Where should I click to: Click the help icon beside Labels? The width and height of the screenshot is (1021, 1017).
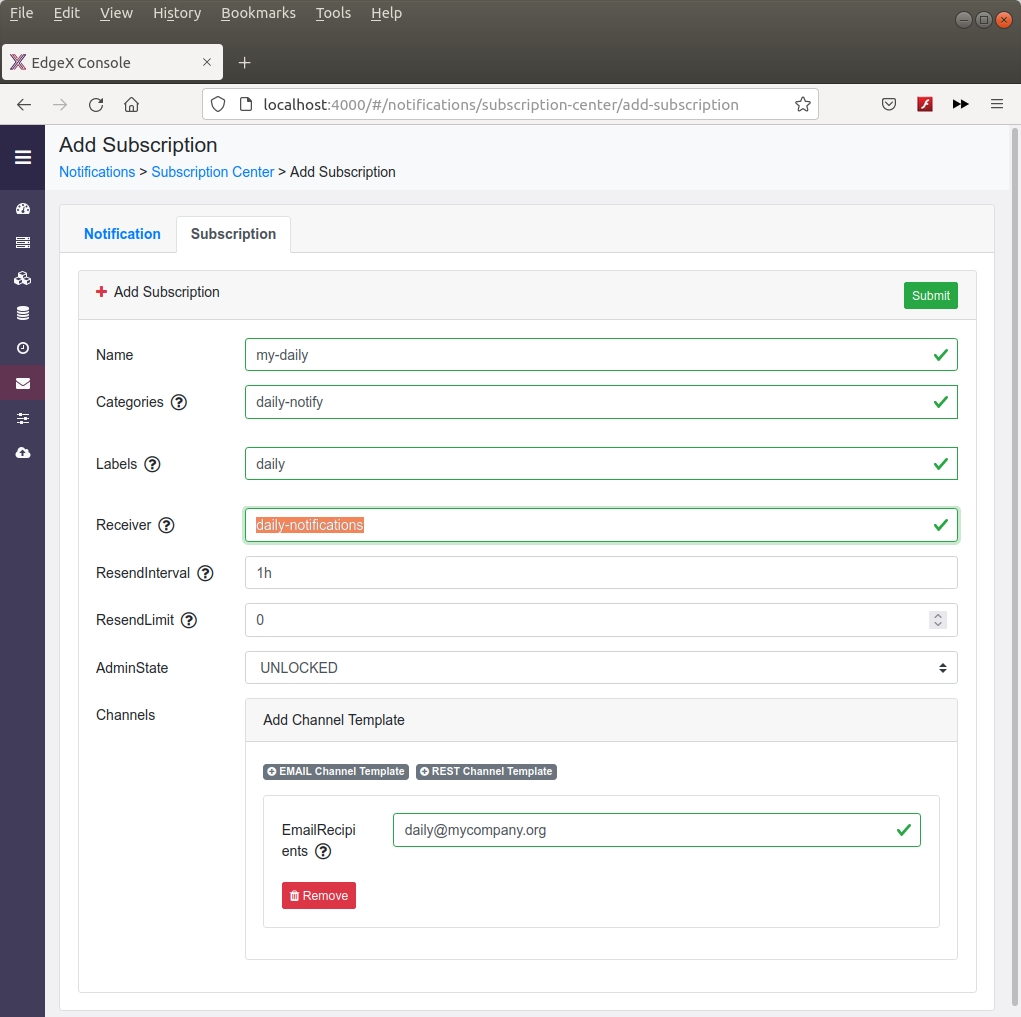(x=152, y=464)
